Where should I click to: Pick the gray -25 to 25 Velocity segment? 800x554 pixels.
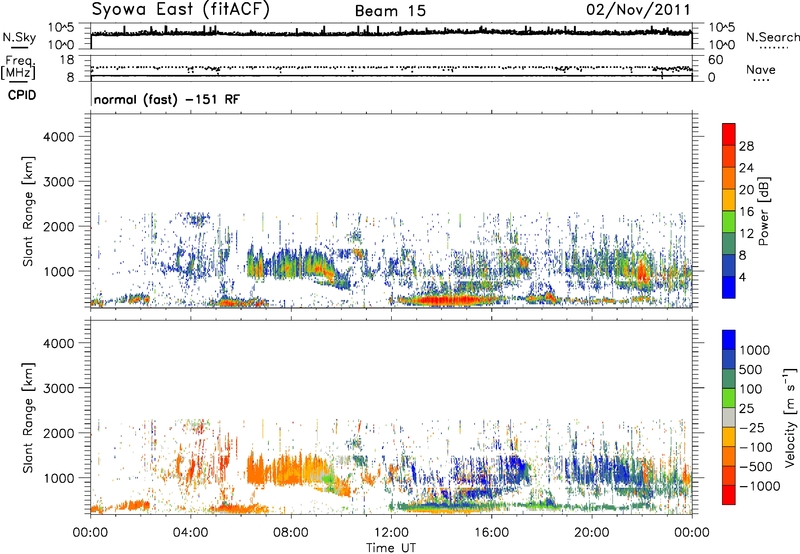coord(729,418)
